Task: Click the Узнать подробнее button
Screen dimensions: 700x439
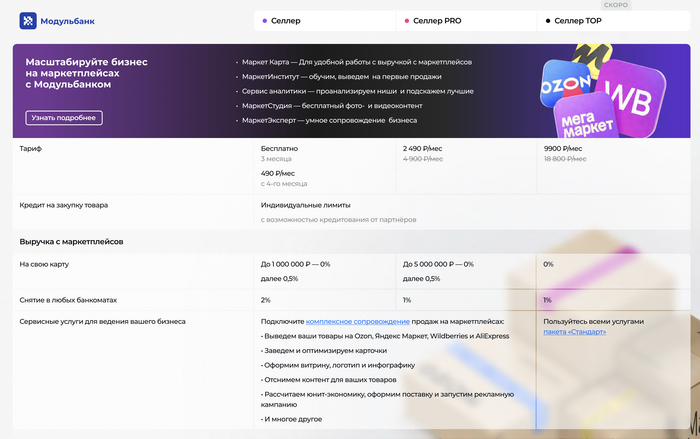Action: click(x=64, y=118)
